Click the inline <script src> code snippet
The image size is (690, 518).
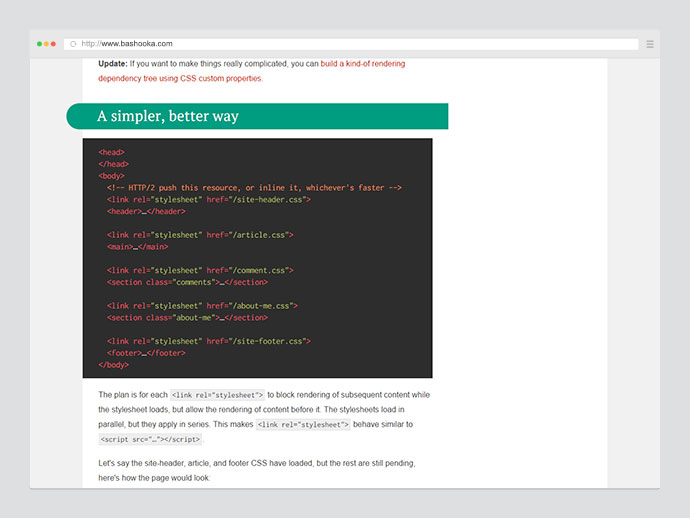click(150, 439)
